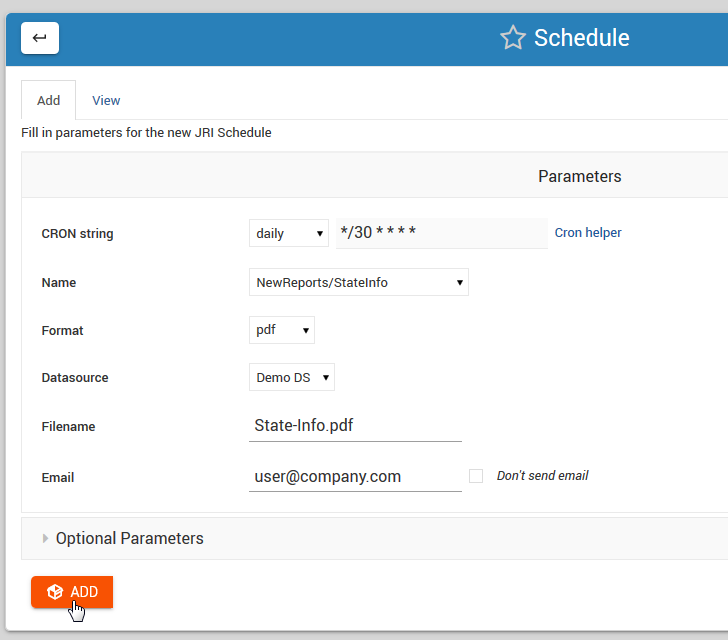Click the Filename field State-Info.pdf
Image resolution: width=728 pixels, height=640 pixels.
click(355, 426)
